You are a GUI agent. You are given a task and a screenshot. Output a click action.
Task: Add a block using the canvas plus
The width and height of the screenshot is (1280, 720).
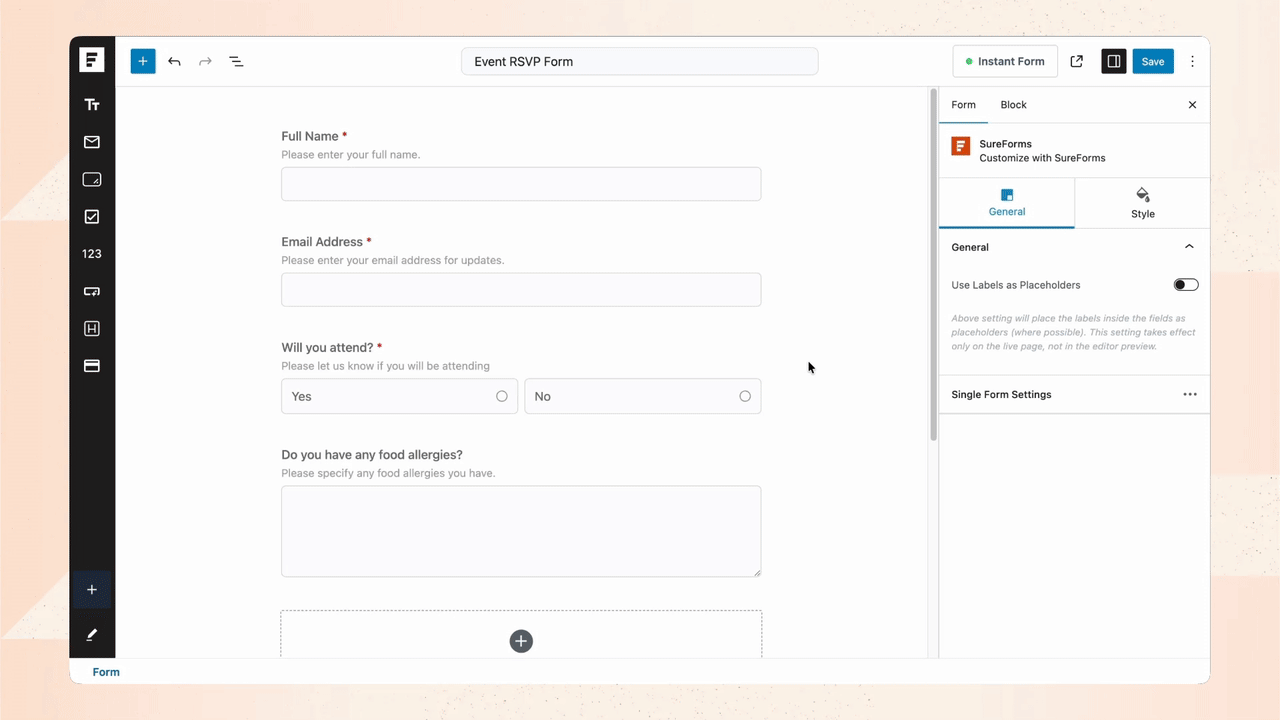click(521, 641)
